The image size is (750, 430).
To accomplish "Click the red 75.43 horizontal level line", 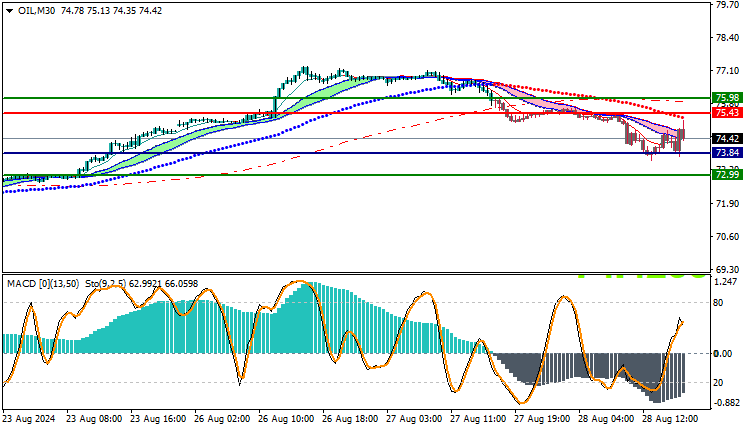I will tap(356, 113).
